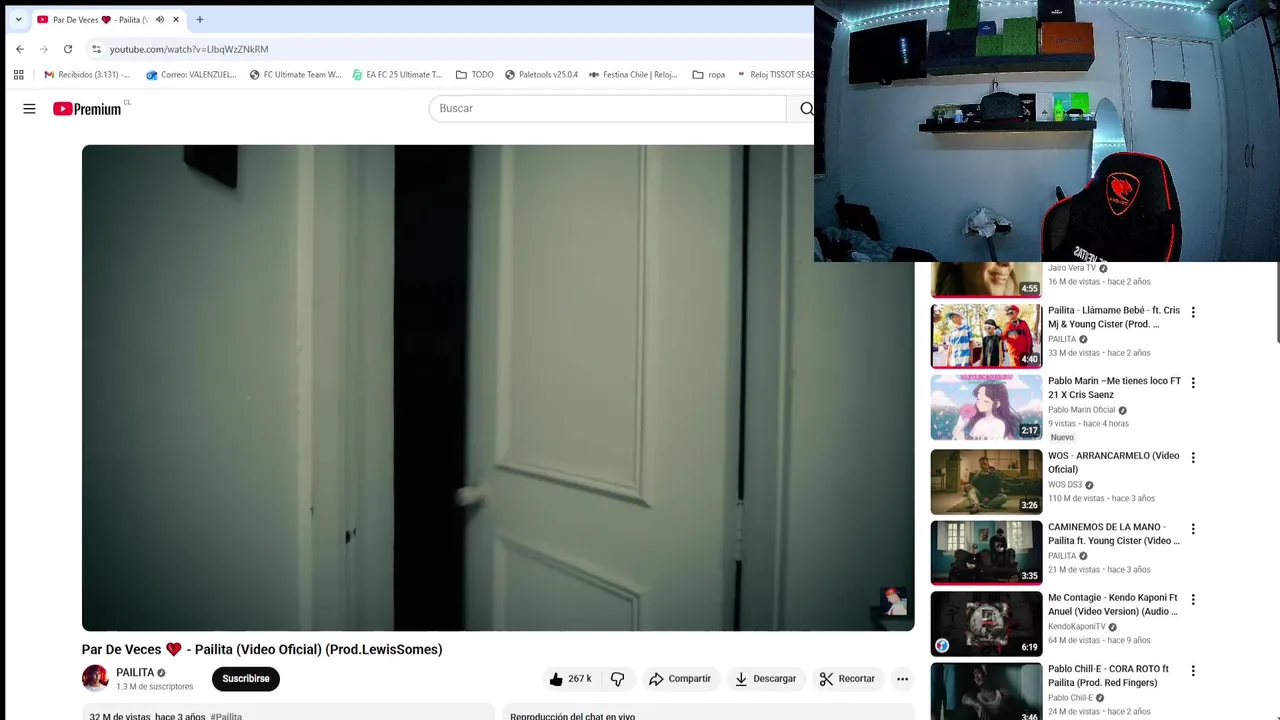Select the youtube.com URL in address bar

189,49
